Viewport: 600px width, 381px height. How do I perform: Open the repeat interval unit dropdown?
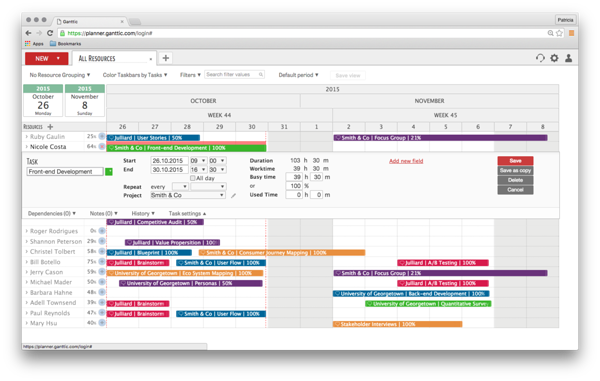[208, 187]
